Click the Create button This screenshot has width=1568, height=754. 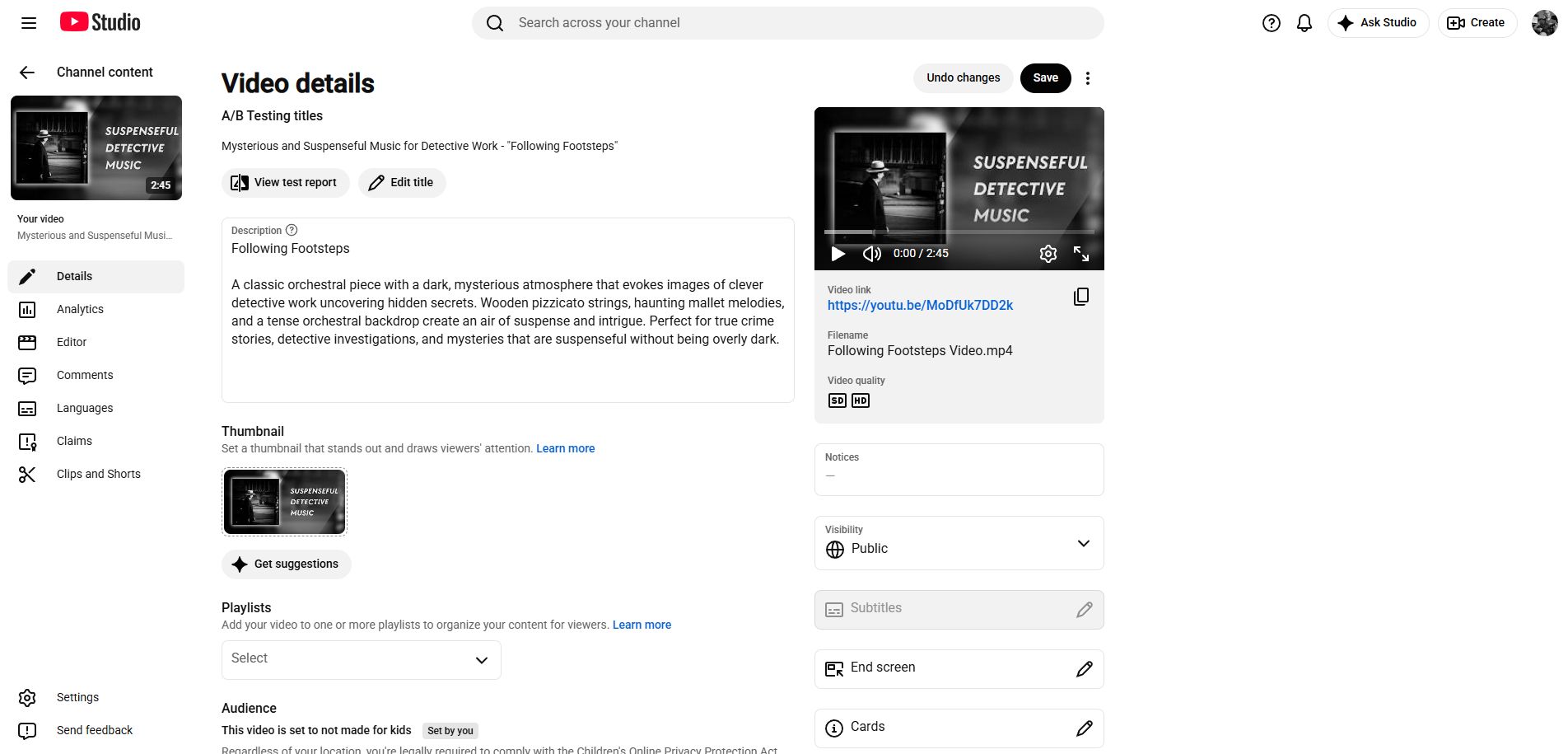(1477, 23)
